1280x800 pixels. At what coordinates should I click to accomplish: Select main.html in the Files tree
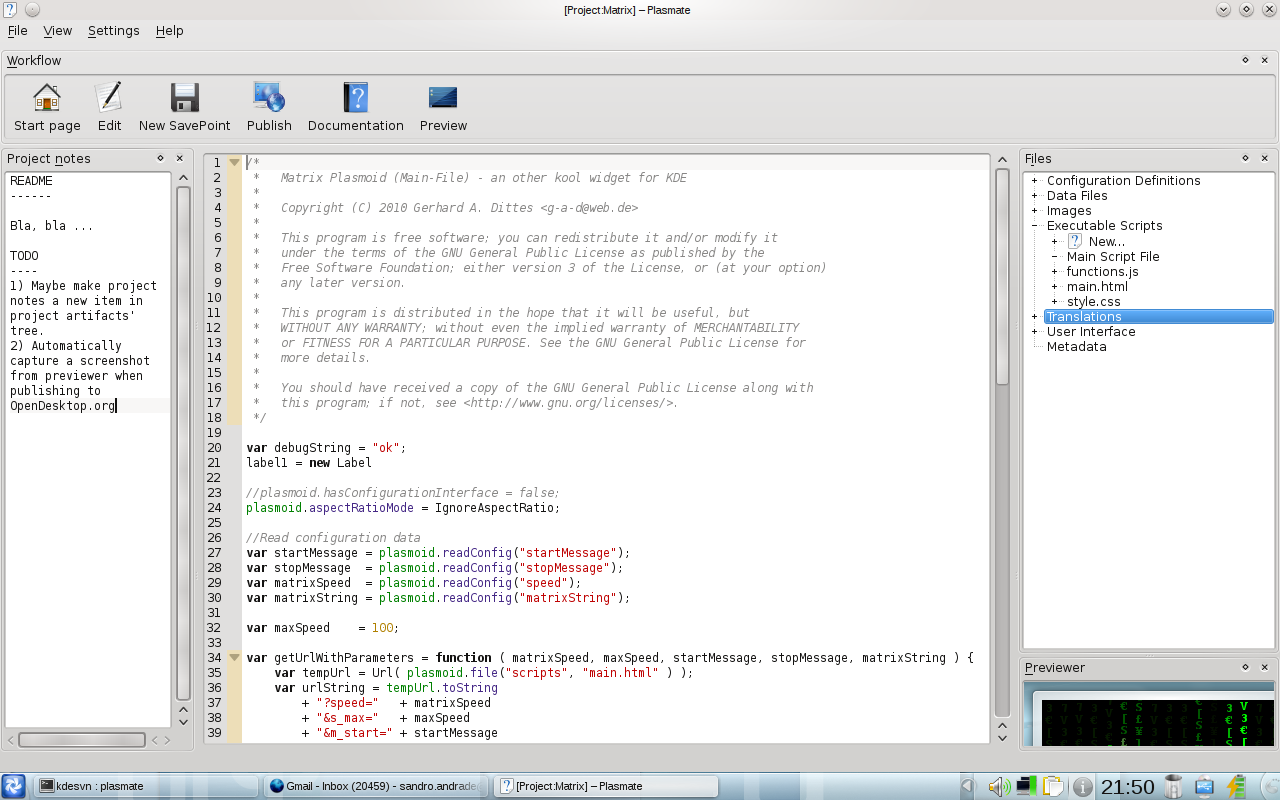tap(1097, 287)
